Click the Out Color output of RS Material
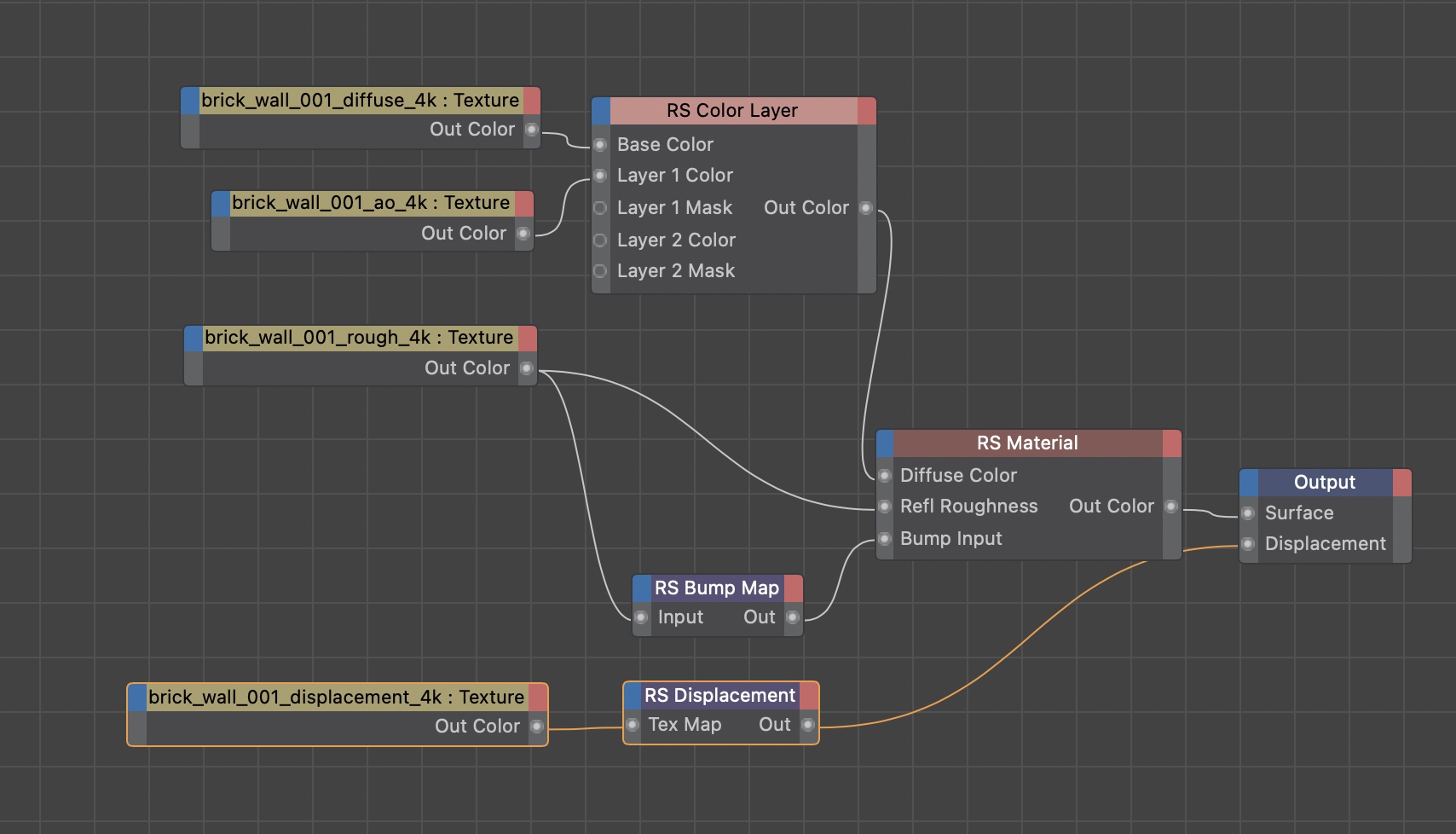1456x834 pixels. pos(1171,506)
